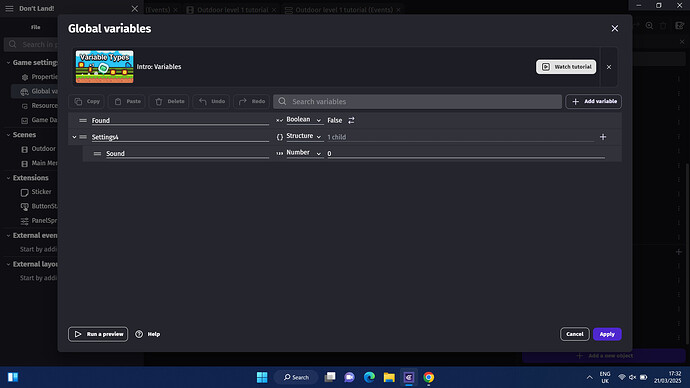Open the Boolean type dropdown for Found
Screen dimensions: 690x388
tap(304, 120)
